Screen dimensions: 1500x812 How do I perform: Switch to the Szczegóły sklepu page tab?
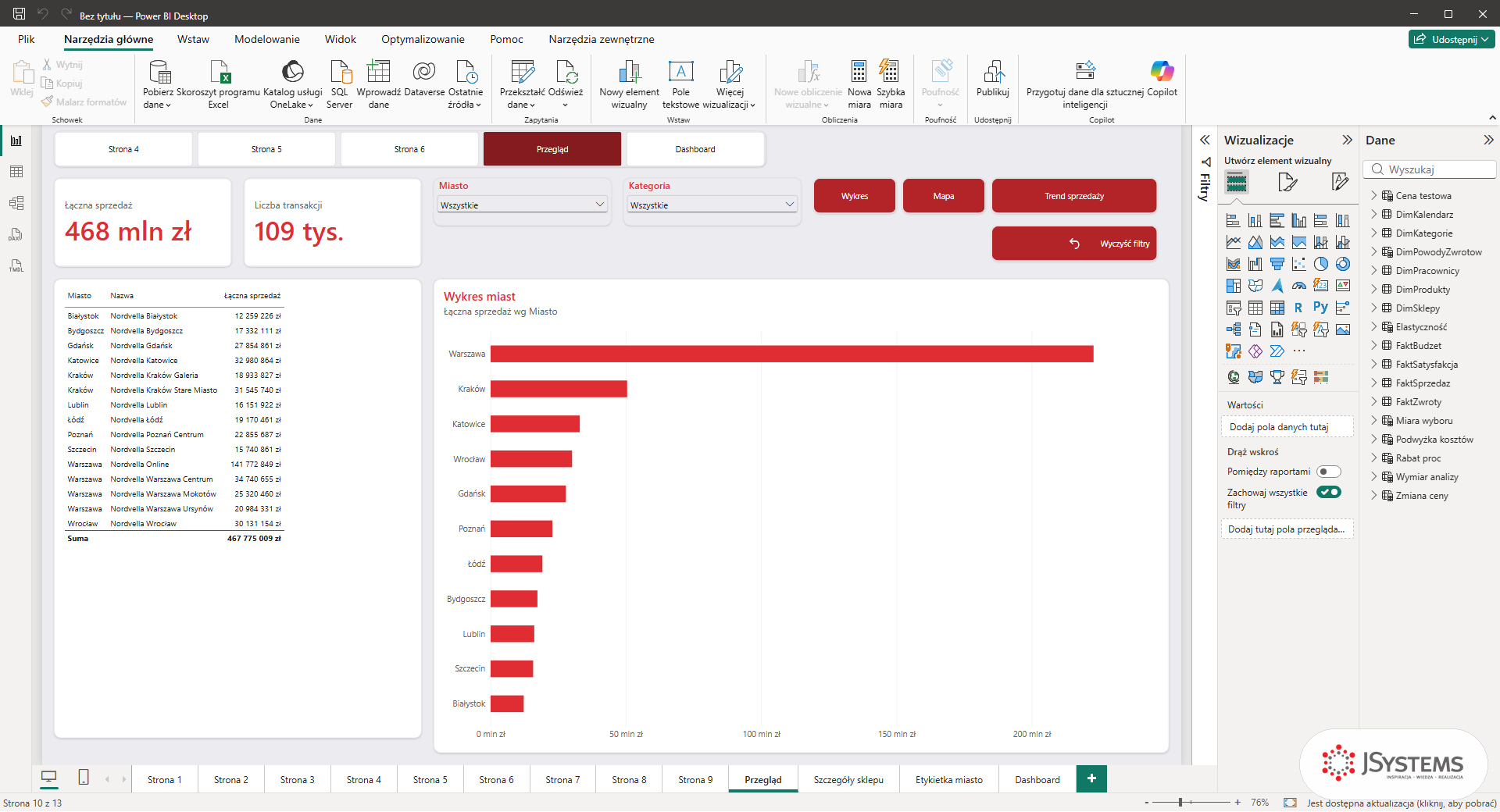coord(848,779)
